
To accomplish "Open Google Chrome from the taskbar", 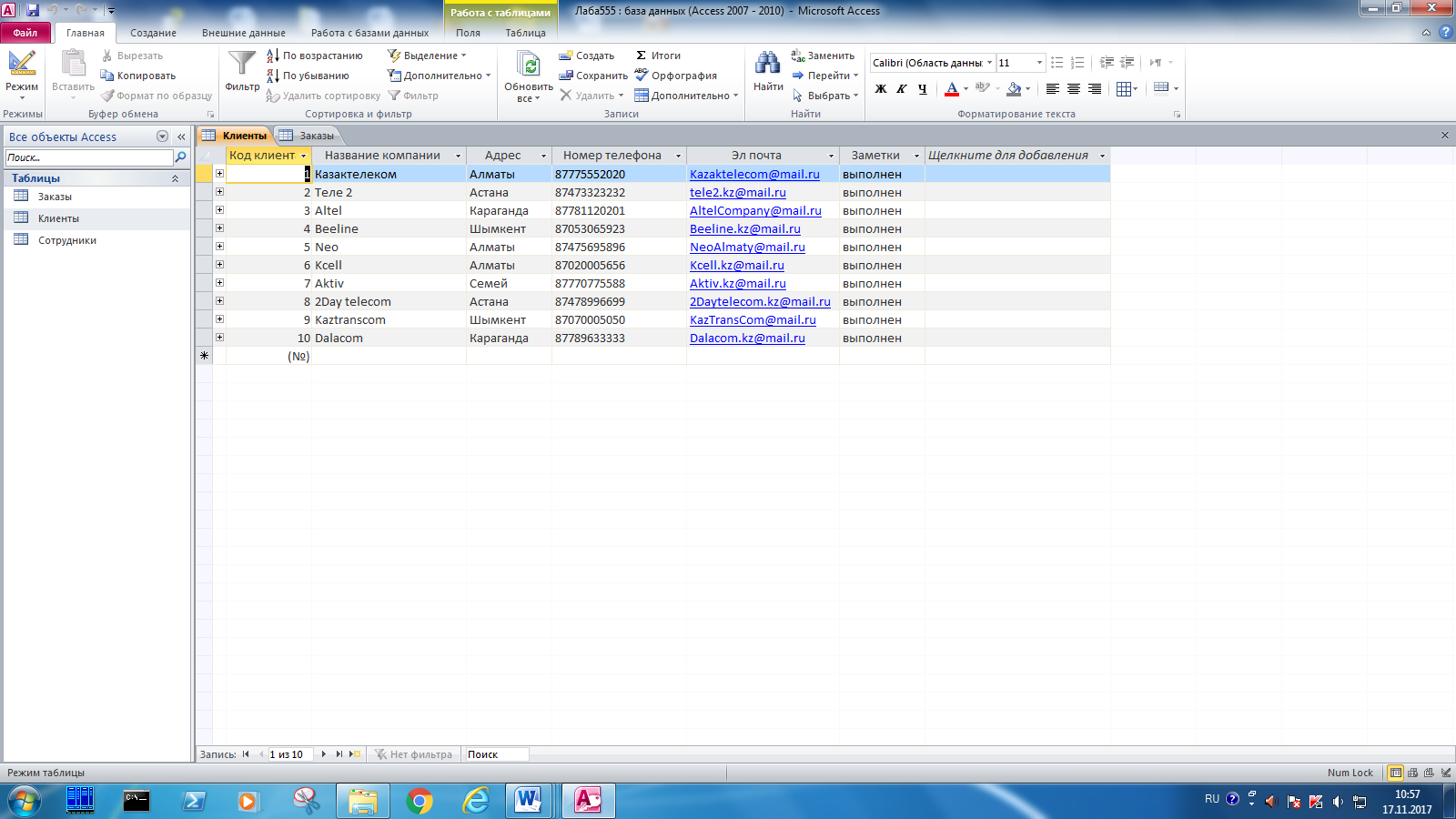I will [420, 801].
